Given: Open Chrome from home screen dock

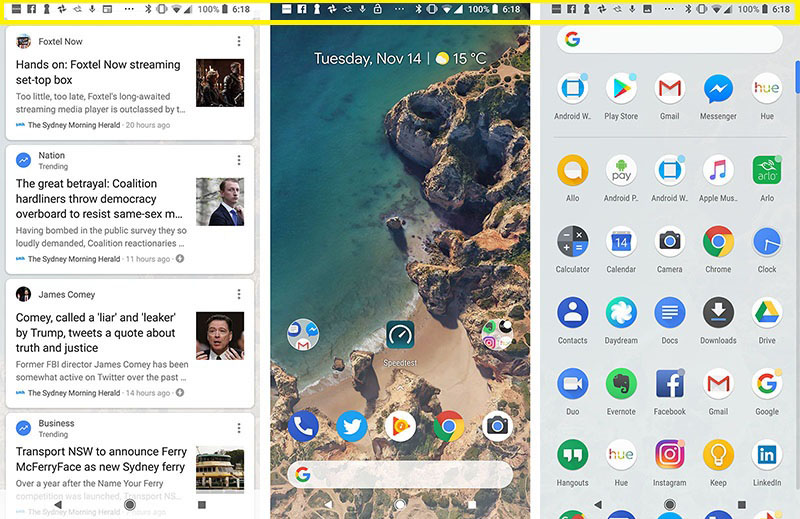Looking at the screenshot, I should click(x=448, y=426).
